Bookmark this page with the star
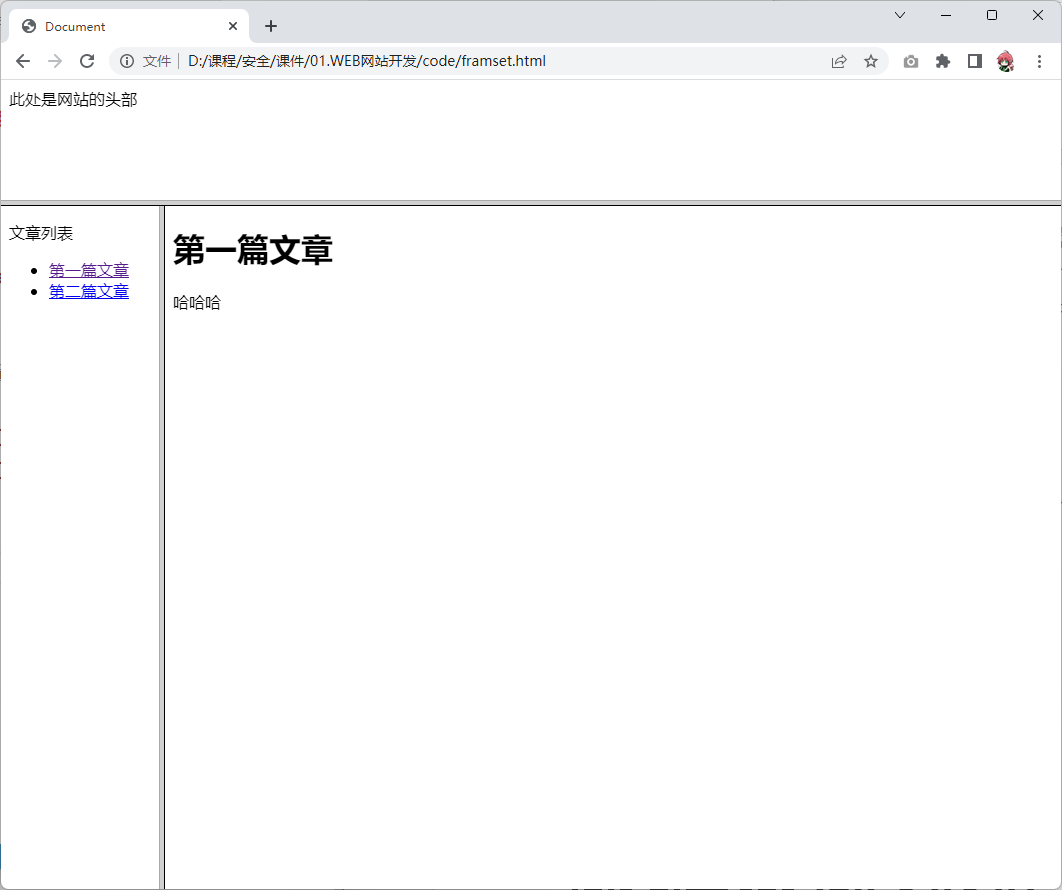The height and width of the screenshot is (890, 1062). (871, 61)
